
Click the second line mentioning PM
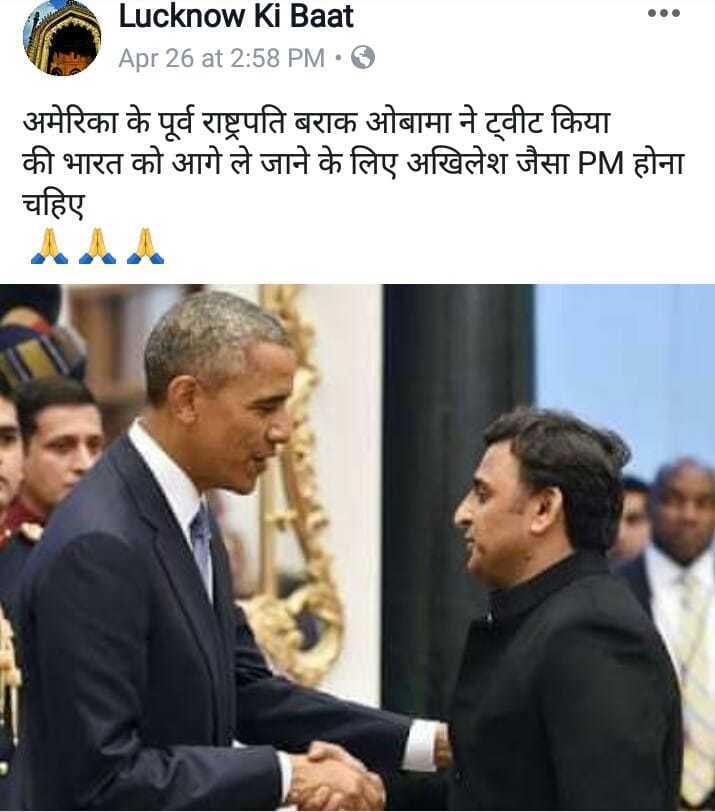354,163
